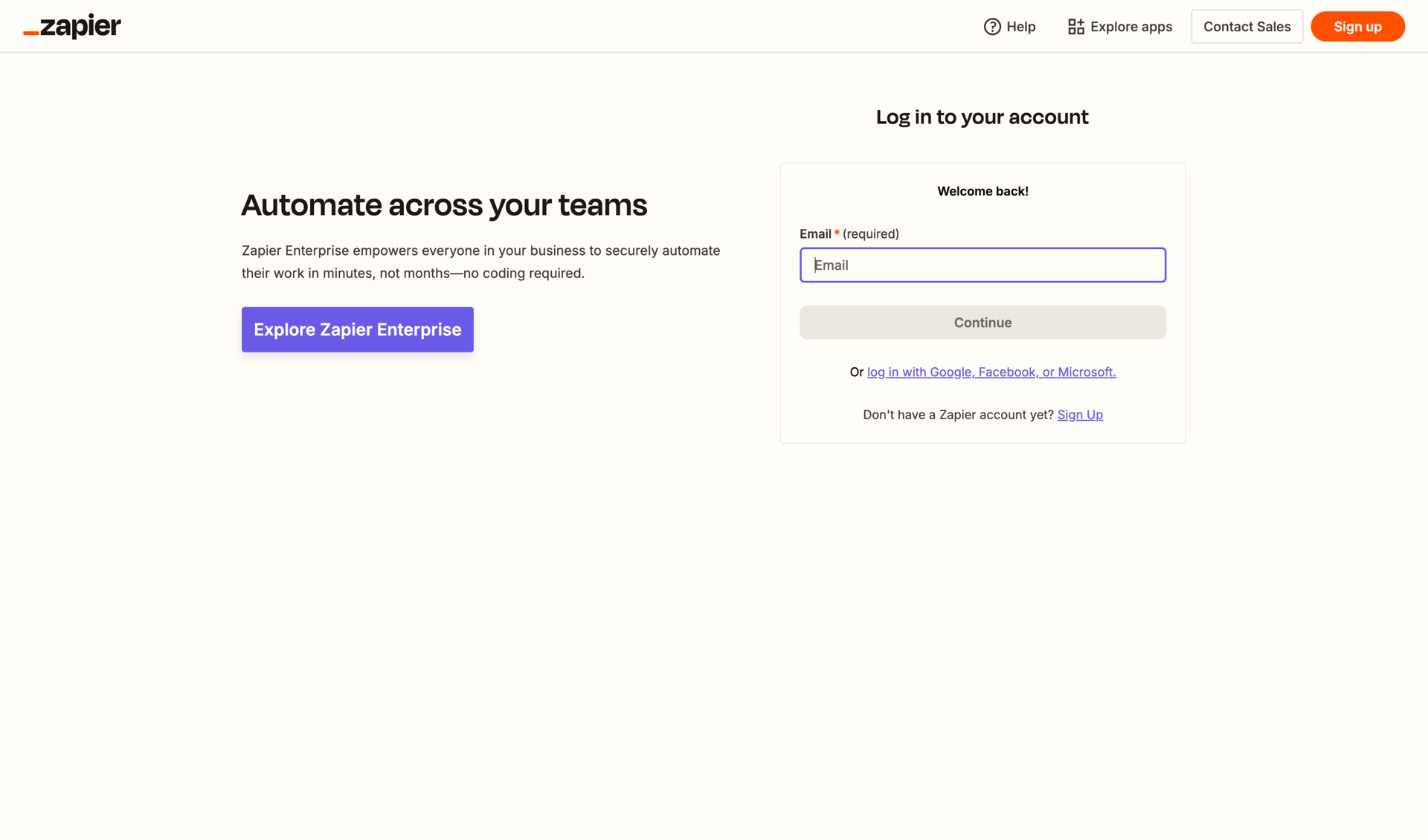Click Explore Zapier Enterprise
The width and height of the screenshot is (1428, 840).
(x=357, y=329)
